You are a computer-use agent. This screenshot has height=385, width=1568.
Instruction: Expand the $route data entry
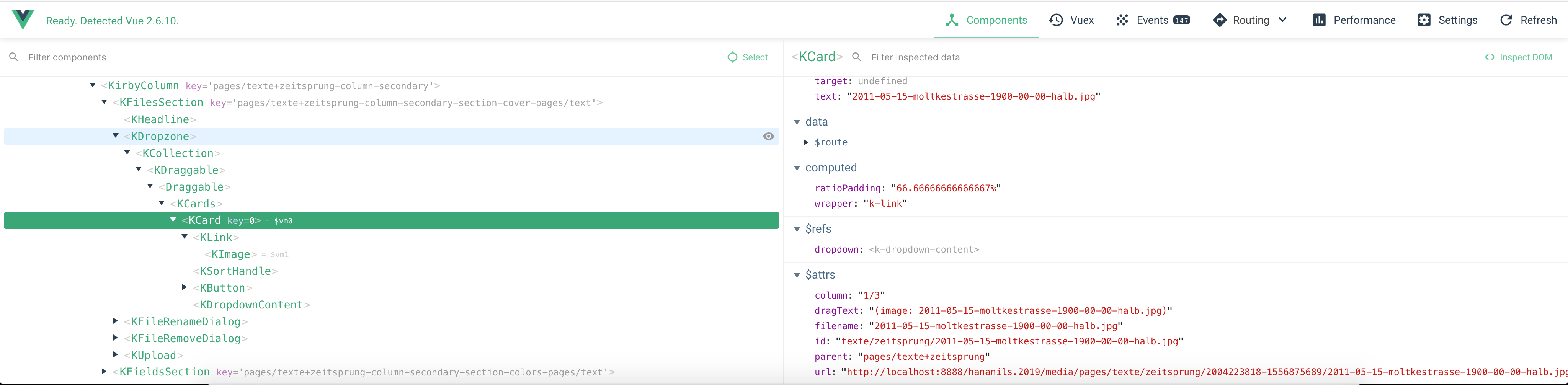(807, 142)
